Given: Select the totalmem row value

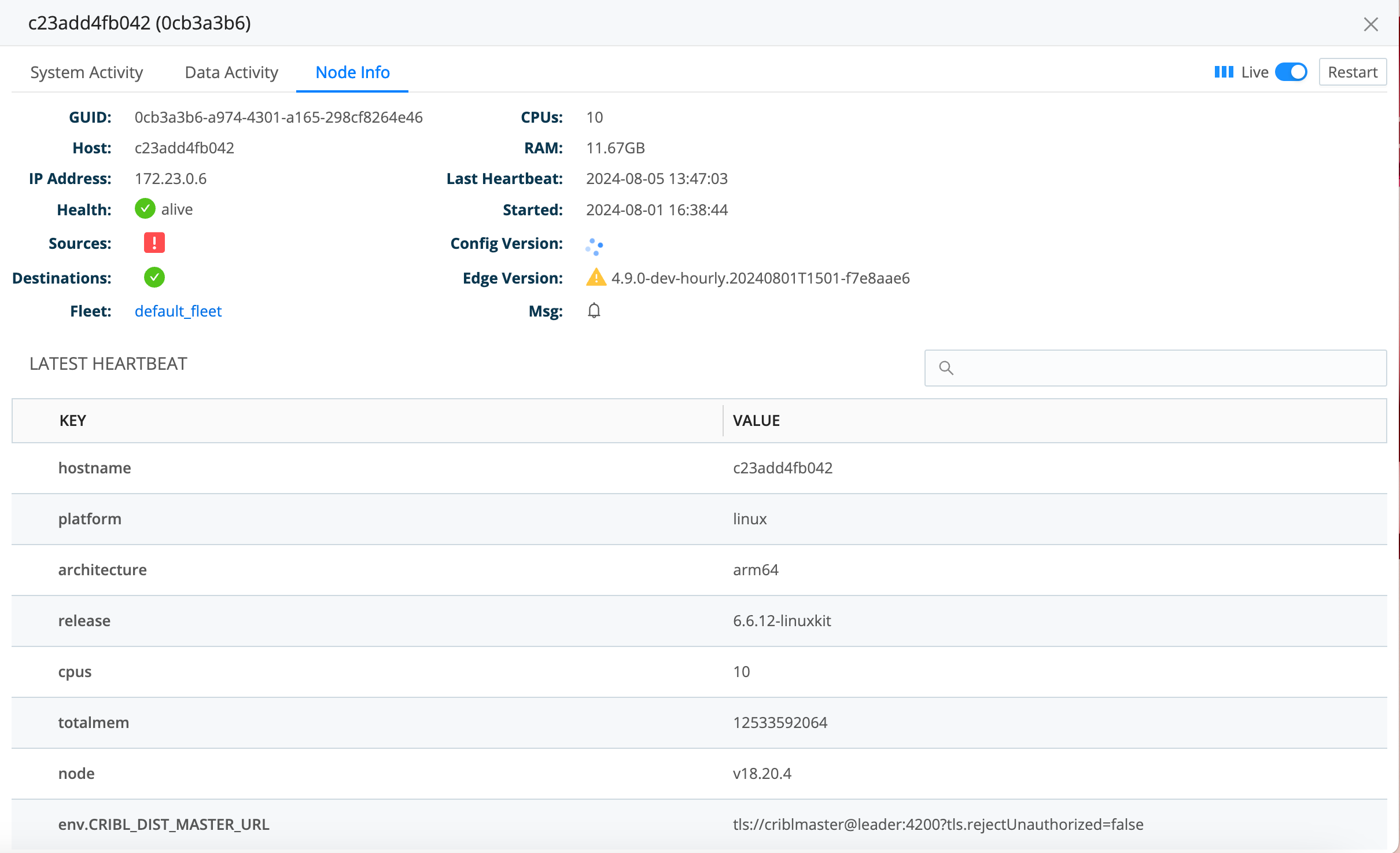Looking at the screenshot, I should pyautogui.click(x=780, y=722).
